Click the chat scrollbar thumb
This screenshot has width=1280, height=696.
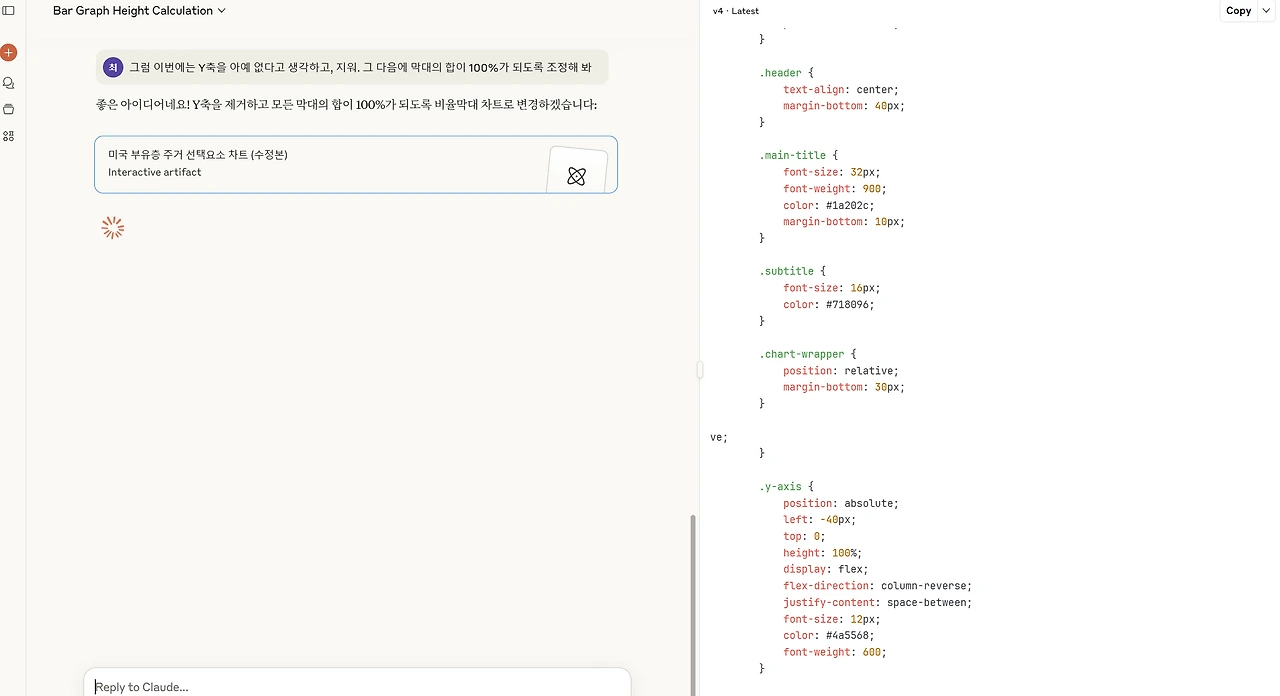click(x=692, y=605)
